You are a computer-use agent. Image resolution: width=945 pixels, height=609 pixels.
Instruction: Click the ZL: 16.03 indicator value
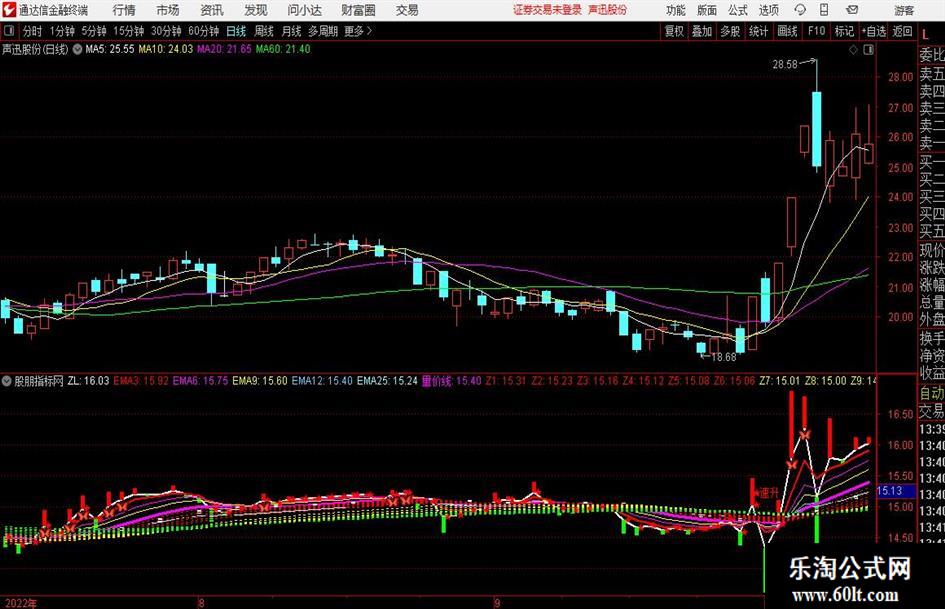89,381
